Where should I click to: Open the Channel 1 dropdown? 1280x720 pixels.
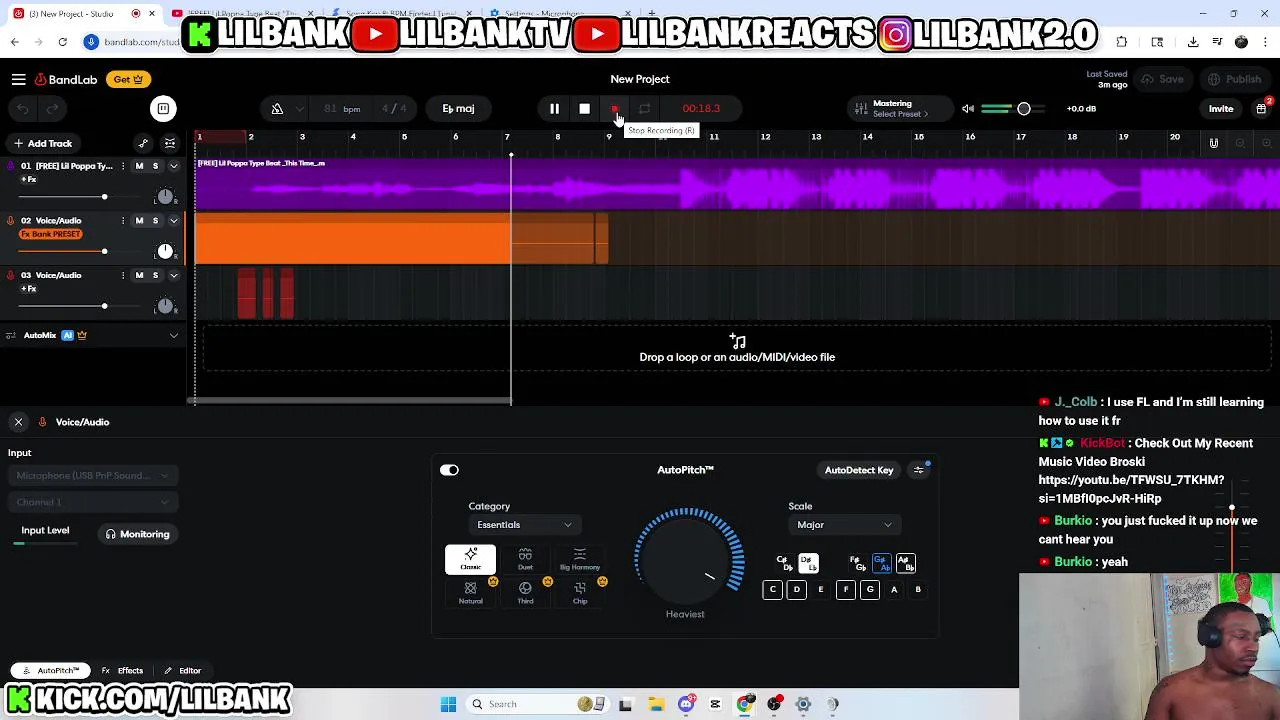click(x=93, y=502)
